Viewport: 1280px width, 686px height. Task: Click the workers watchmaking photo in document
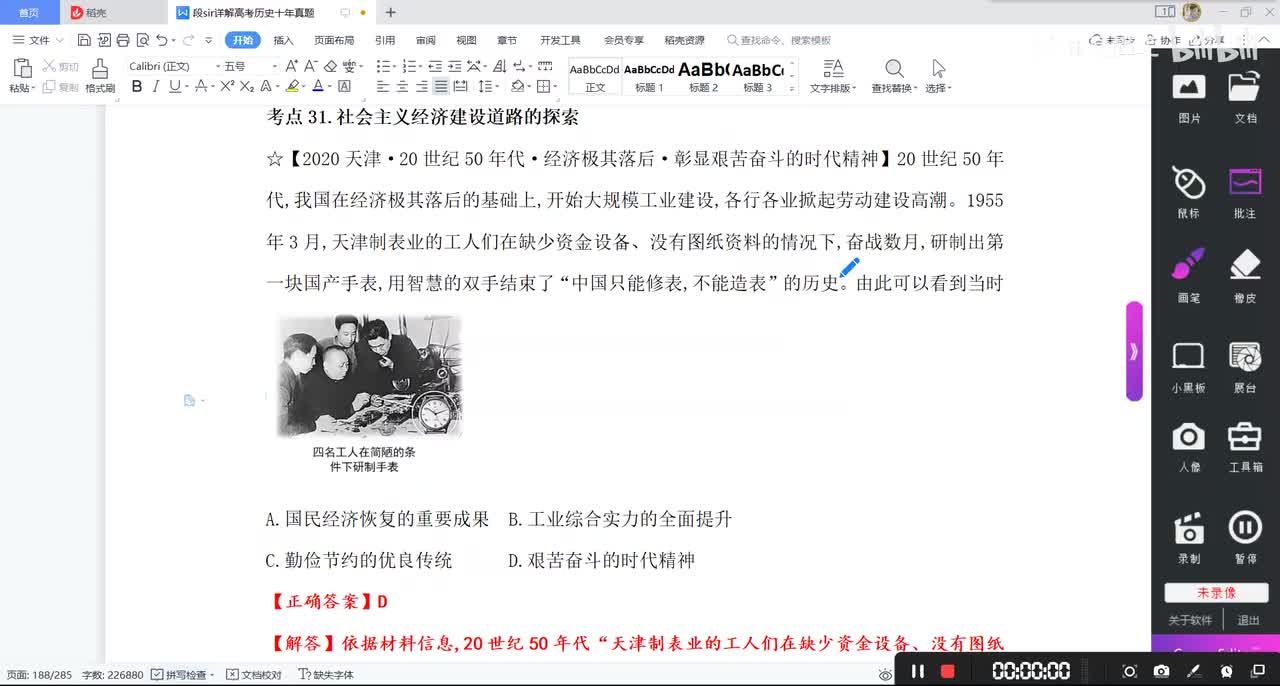tap(370, 376)
